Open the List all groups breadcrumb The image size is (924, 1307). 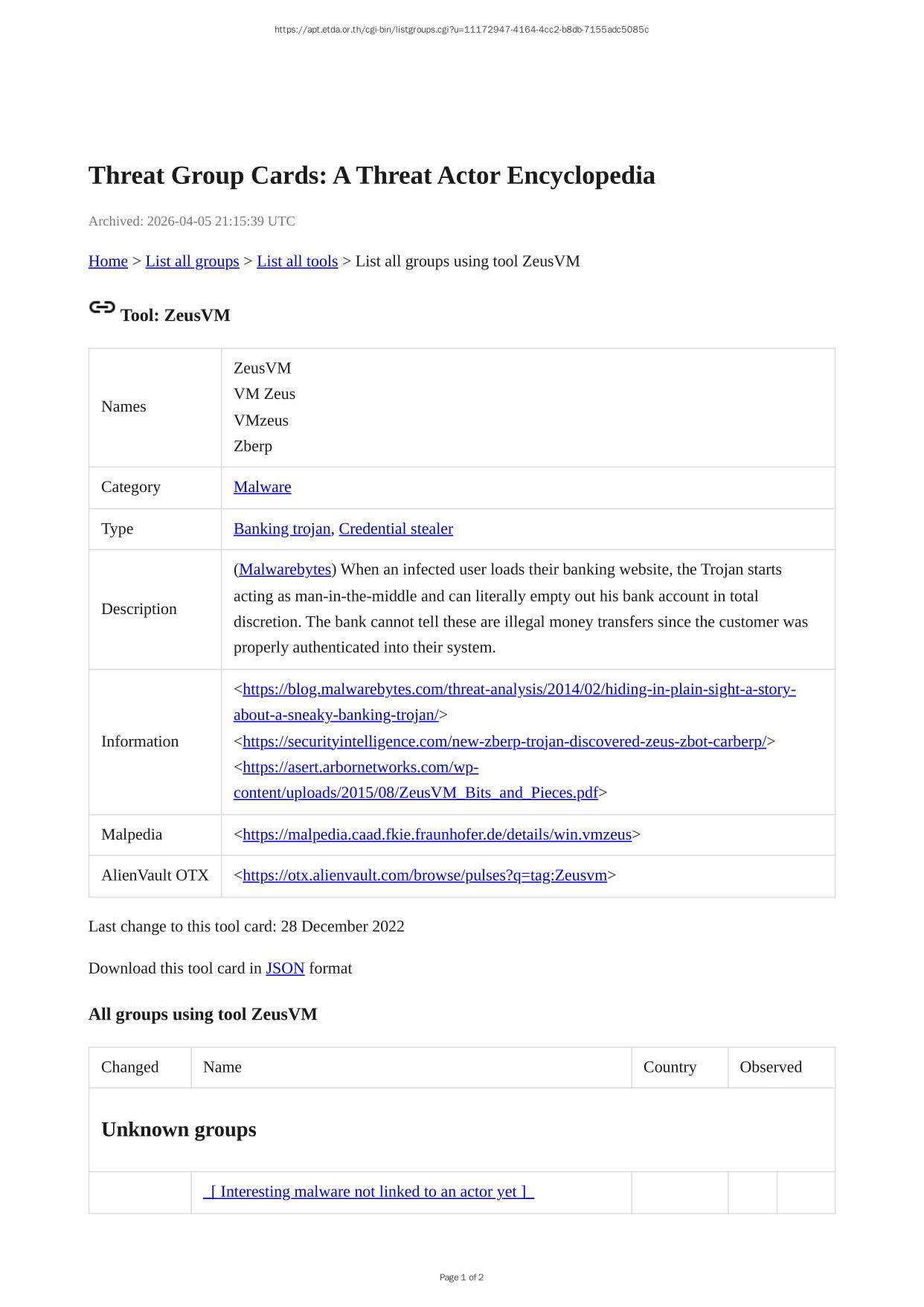tap(192, 261)
